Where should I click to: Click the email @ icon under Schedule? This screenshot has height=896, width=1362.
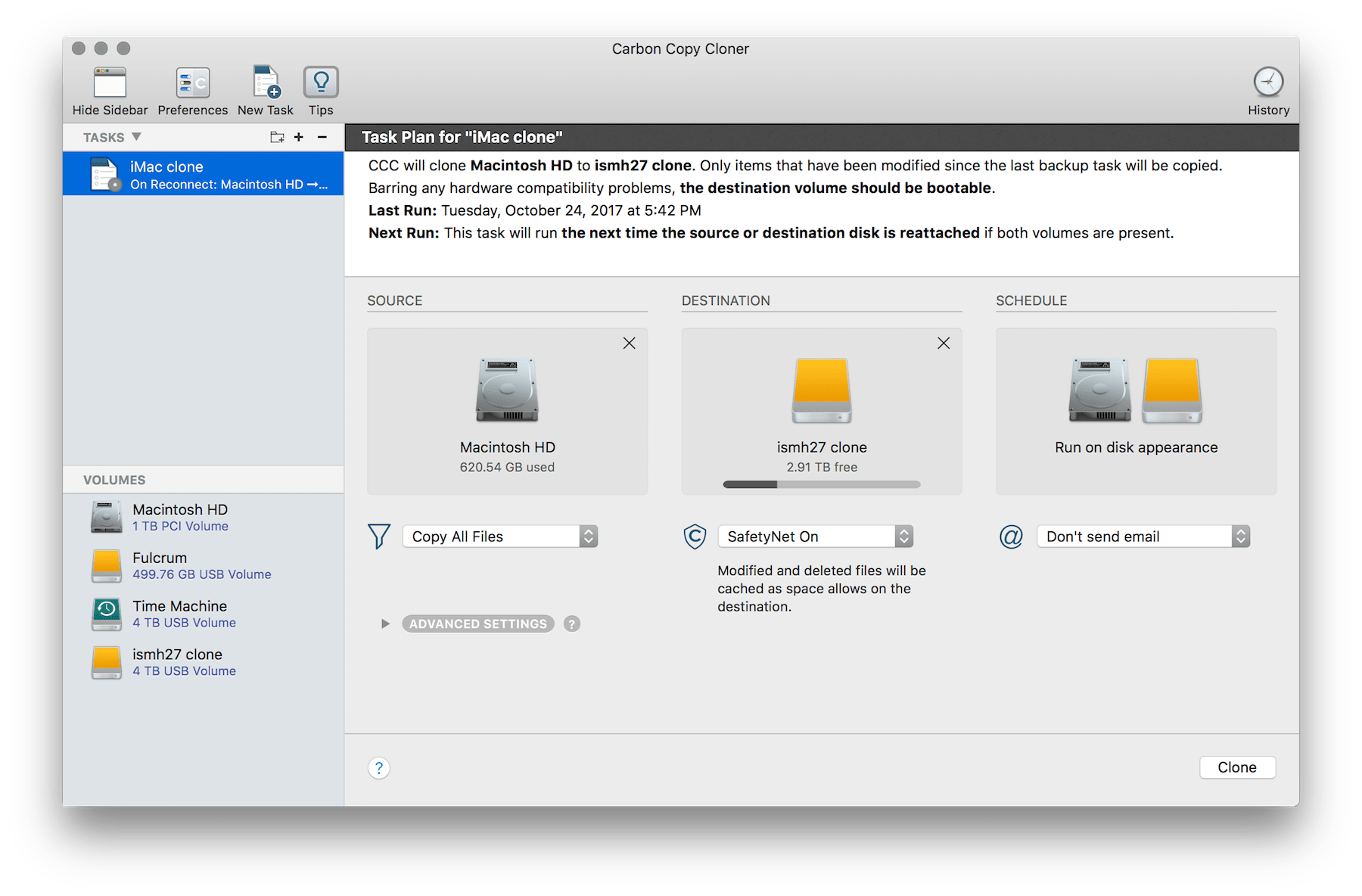(x=1011, y=537)
